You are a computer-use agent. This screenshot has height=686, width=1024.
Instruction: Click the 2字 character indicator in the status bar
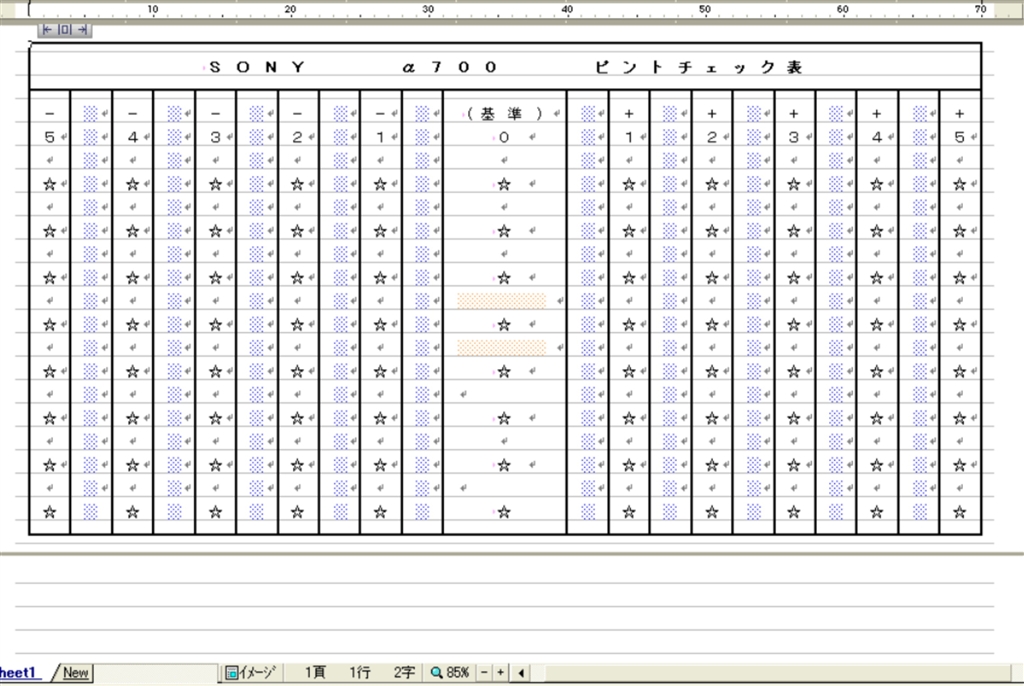tap(404, 672)
